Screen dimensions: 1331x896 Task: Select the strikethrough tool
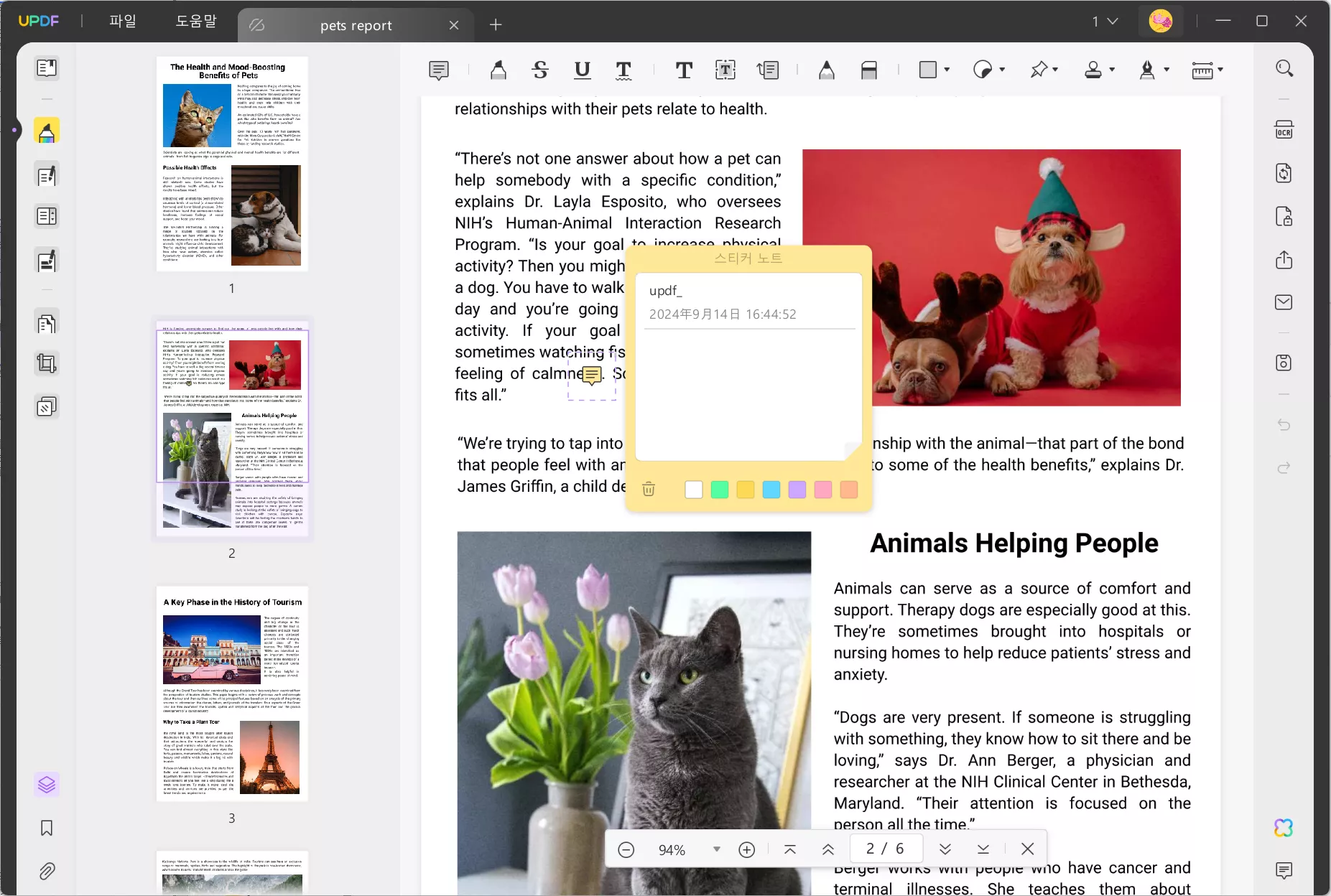tap(540, 70)
